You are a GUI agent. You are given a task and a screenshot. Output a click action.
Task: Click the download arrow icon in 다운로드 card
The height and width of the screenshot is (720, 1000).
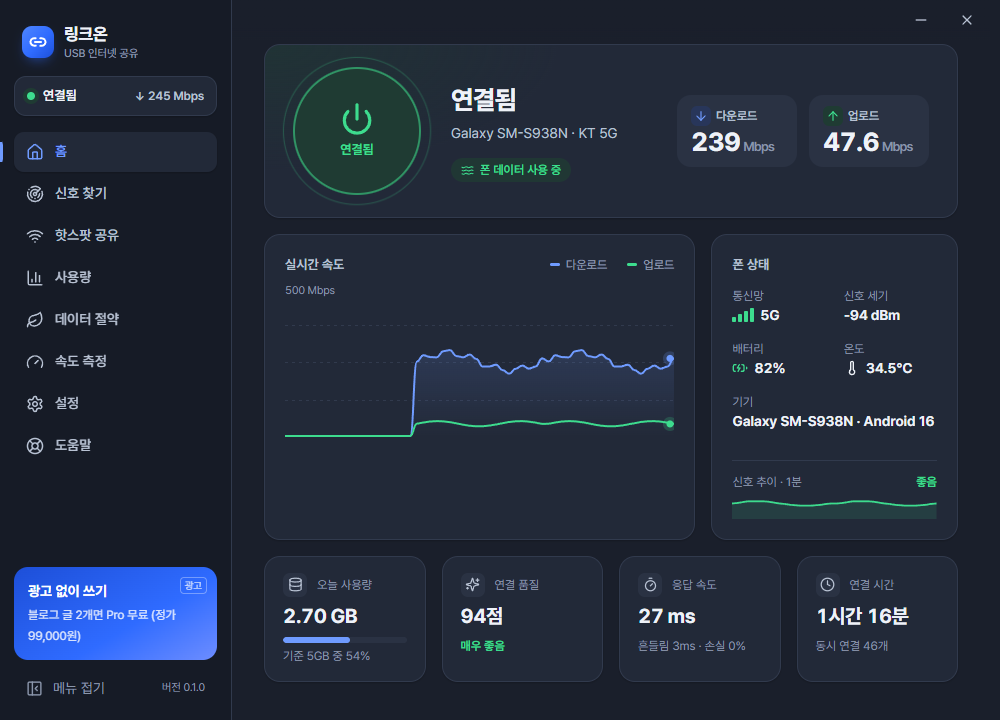701,115
